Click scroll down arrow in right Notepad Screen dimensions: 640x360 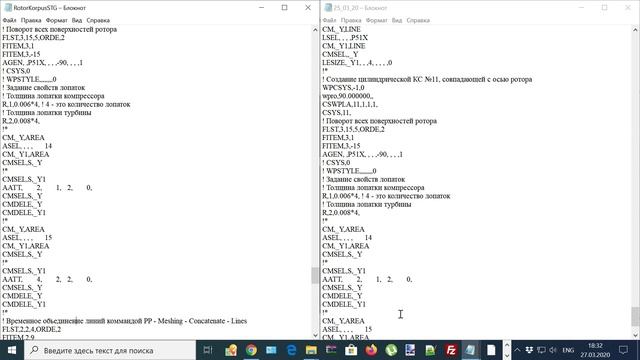click(635, 336)
